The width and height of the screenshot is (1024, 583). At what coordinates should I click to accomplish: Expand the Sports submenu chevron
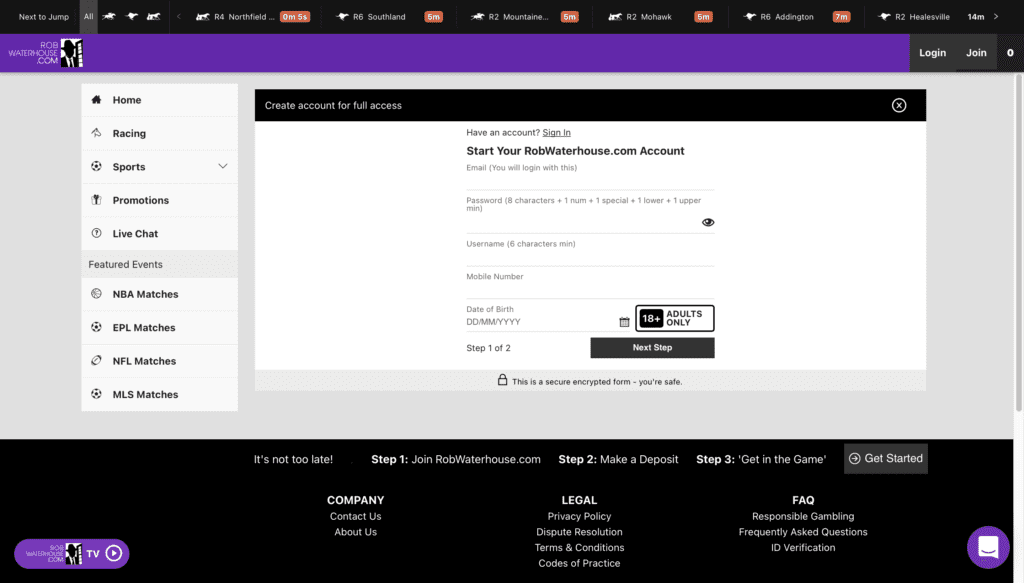(223, 166)
